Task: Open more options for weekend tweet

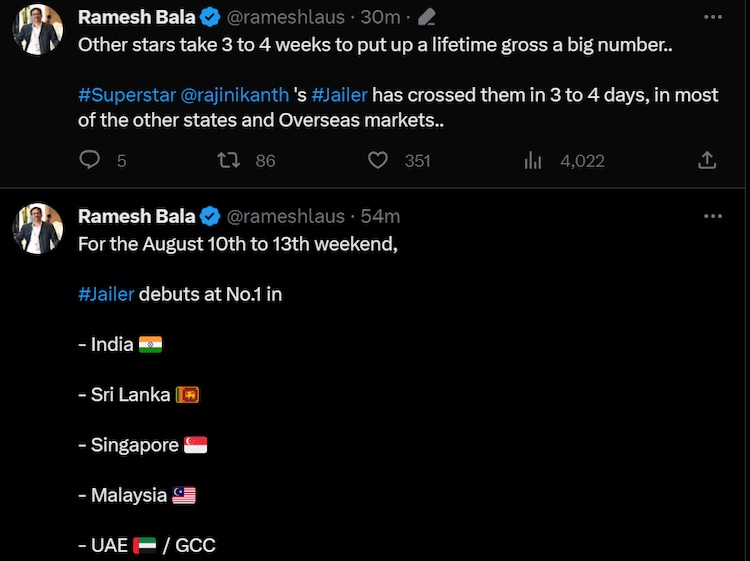Action: coord(712,216)
